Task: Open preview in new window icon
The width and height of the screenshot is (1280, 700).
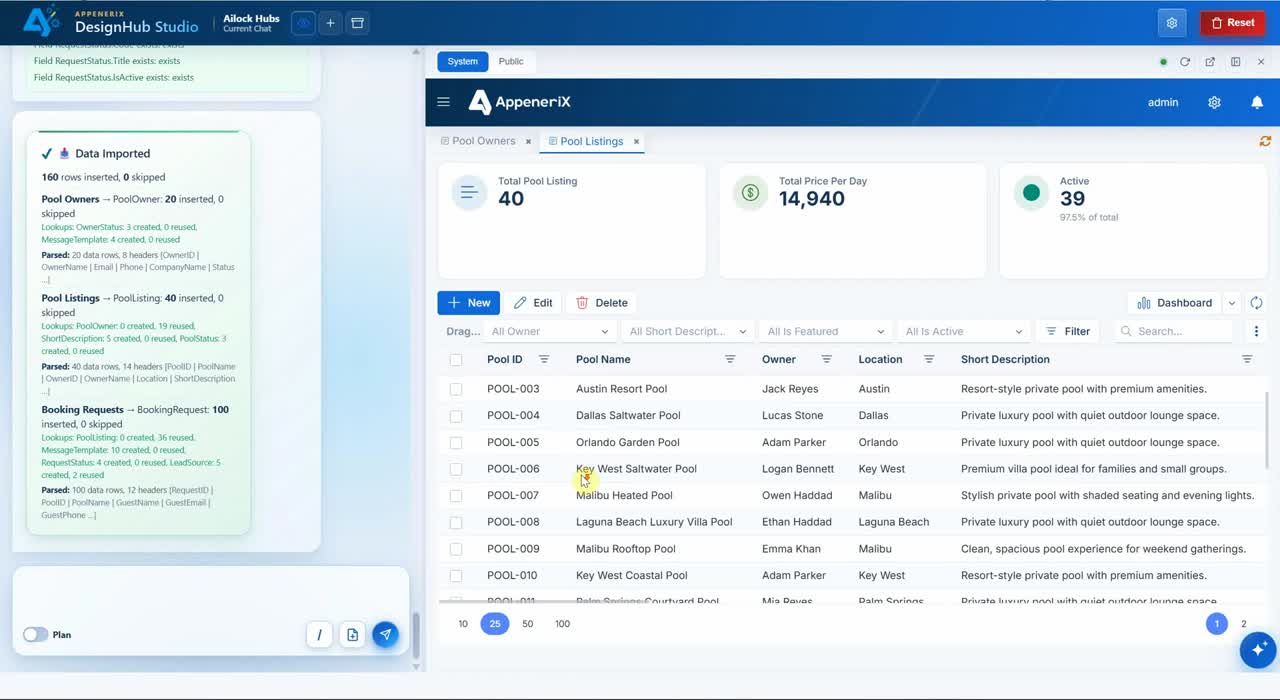Action: tap(1210, 62)
